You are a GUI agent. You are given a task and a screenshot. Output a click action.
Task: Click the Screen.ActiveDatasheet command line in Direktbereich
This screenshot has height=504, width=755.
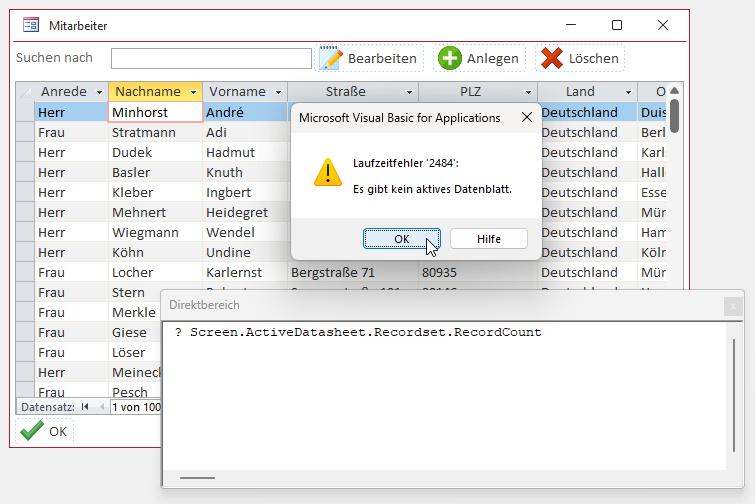358,332
